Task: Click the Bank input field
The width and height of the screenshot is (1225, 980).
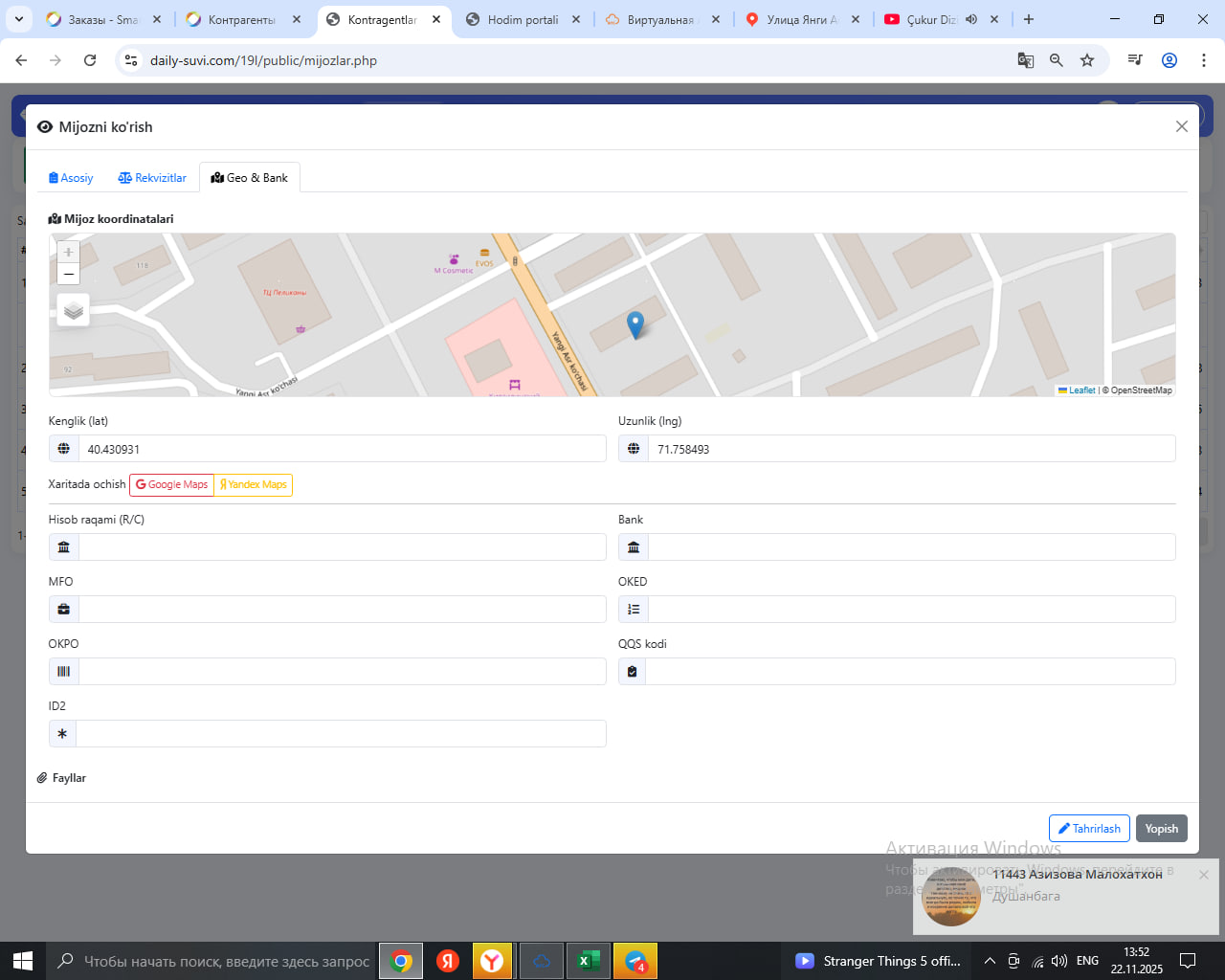Action: pyautogui.click(x=911, y=547)
